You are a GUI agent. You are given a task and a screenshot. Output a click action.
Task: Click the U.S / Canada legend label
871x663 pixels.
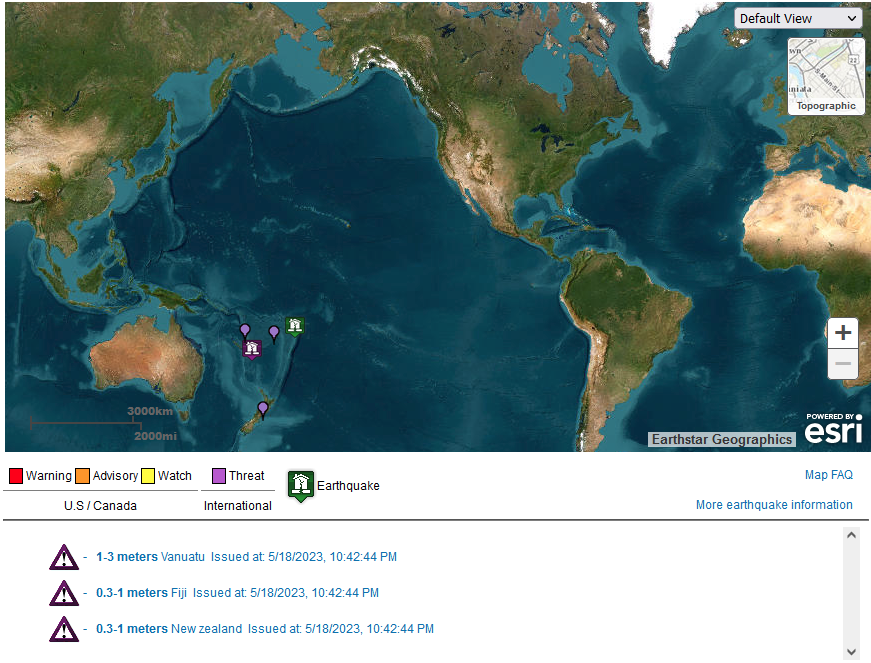100,506
